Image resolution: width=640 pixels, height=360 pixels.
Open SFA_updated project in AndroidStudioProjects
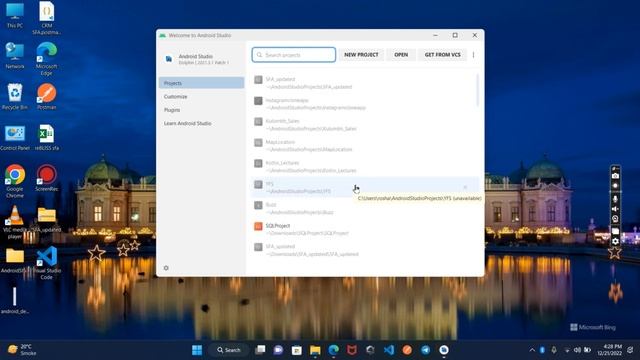tap(363, 83)
